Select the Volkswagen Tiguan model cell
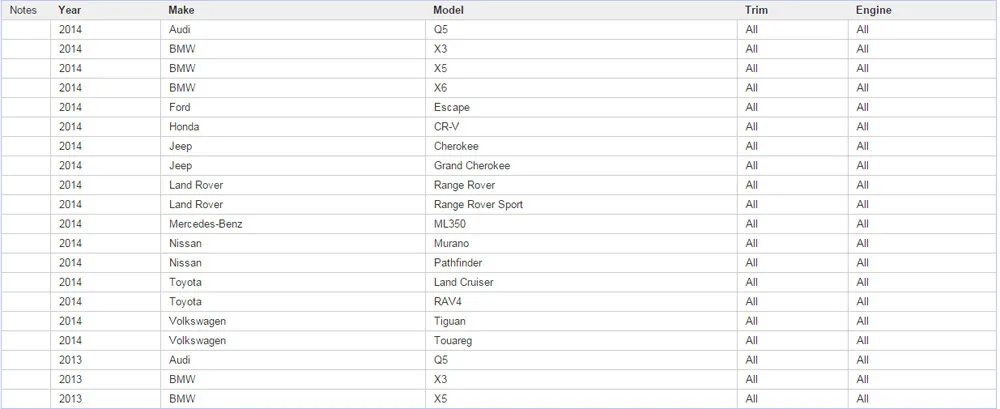This screenshot has width=1000, height=409. 581,321
